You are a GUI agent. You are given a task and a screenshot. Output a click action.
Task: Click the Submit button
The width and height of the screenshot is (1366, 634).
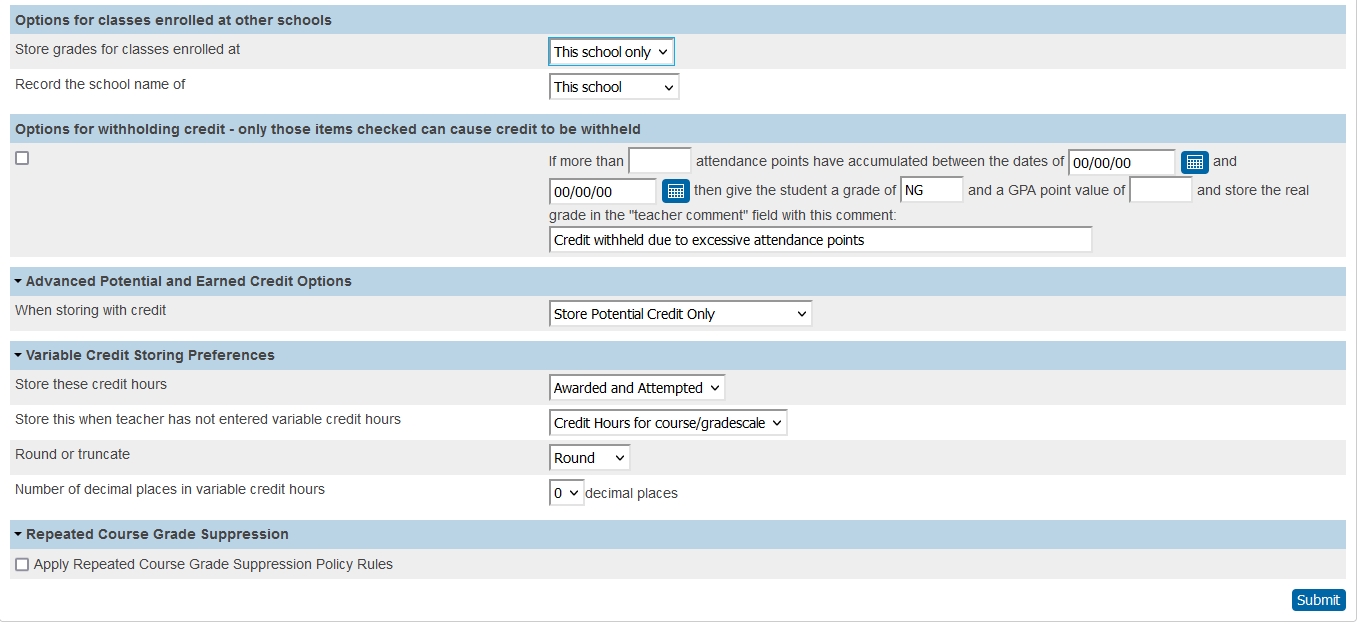[x=1318, y=600]
